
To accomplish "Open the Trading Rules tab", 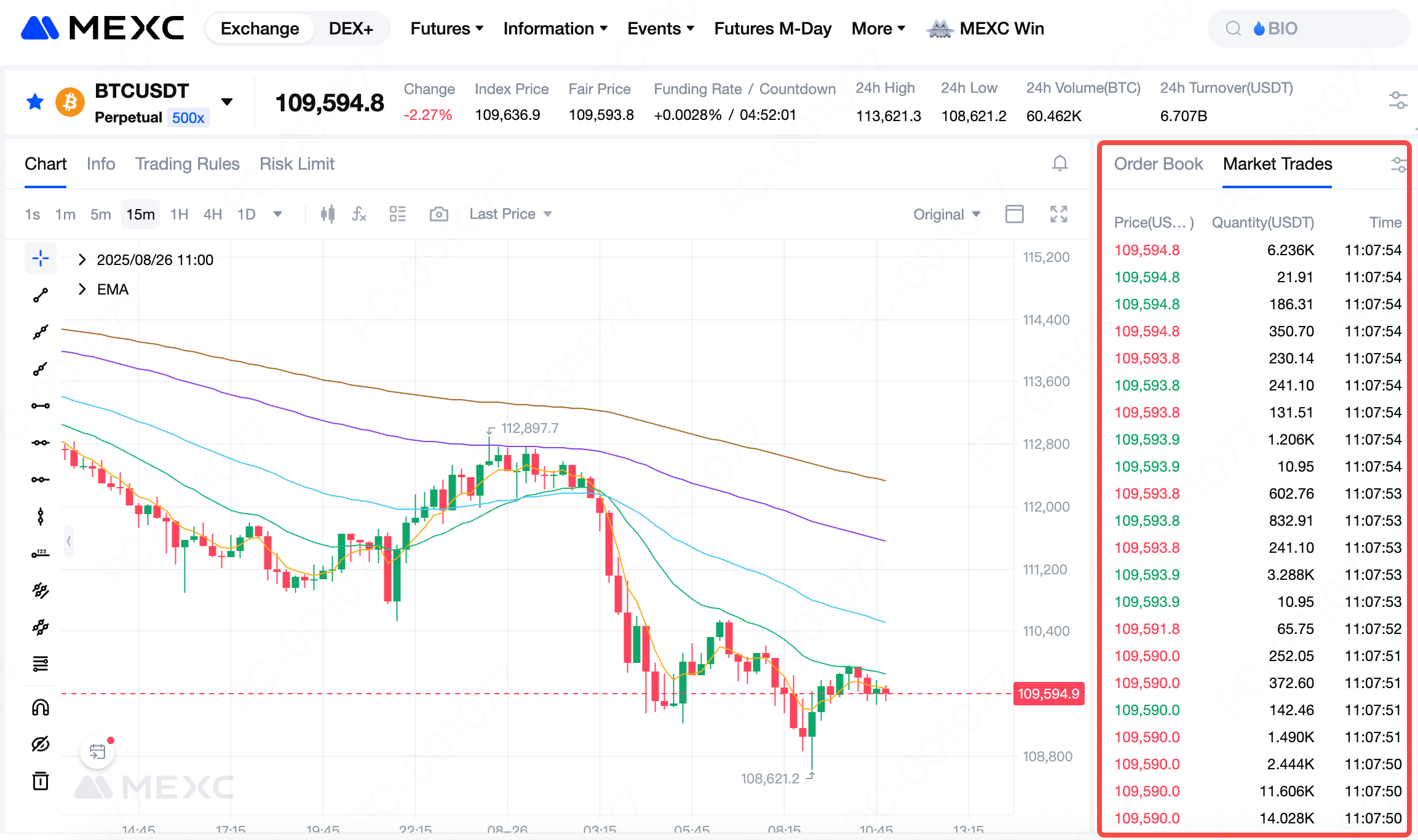I will (x=187, y=164).
